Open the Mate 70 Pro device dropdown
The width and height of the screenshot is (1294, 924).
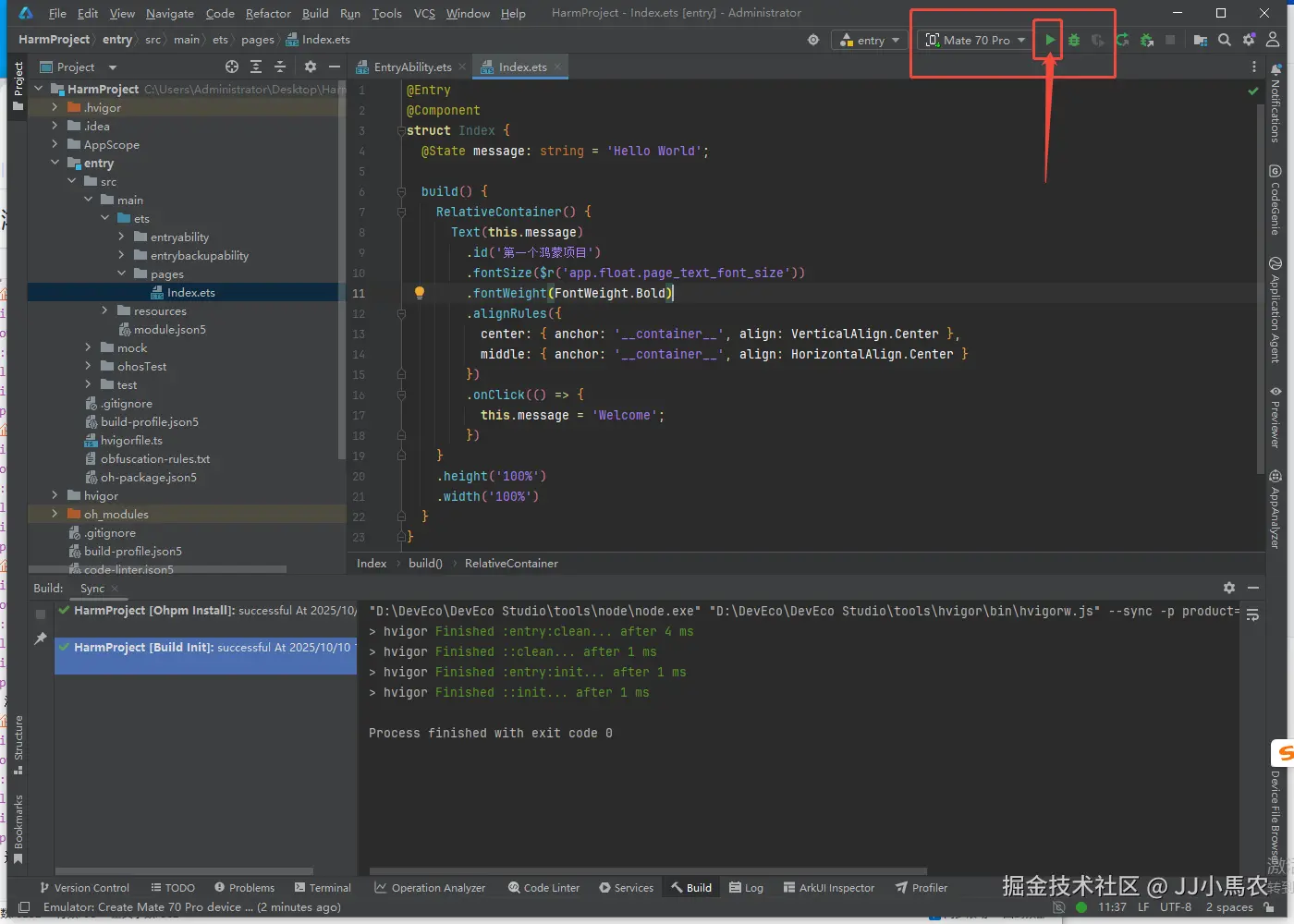pos(976,40)
